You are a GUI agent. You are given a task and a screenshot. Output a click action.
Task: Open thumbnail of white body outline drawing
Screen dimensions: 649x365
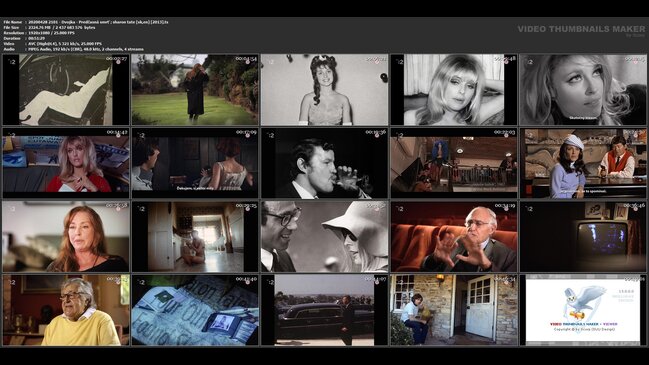[x=66, y=89]
